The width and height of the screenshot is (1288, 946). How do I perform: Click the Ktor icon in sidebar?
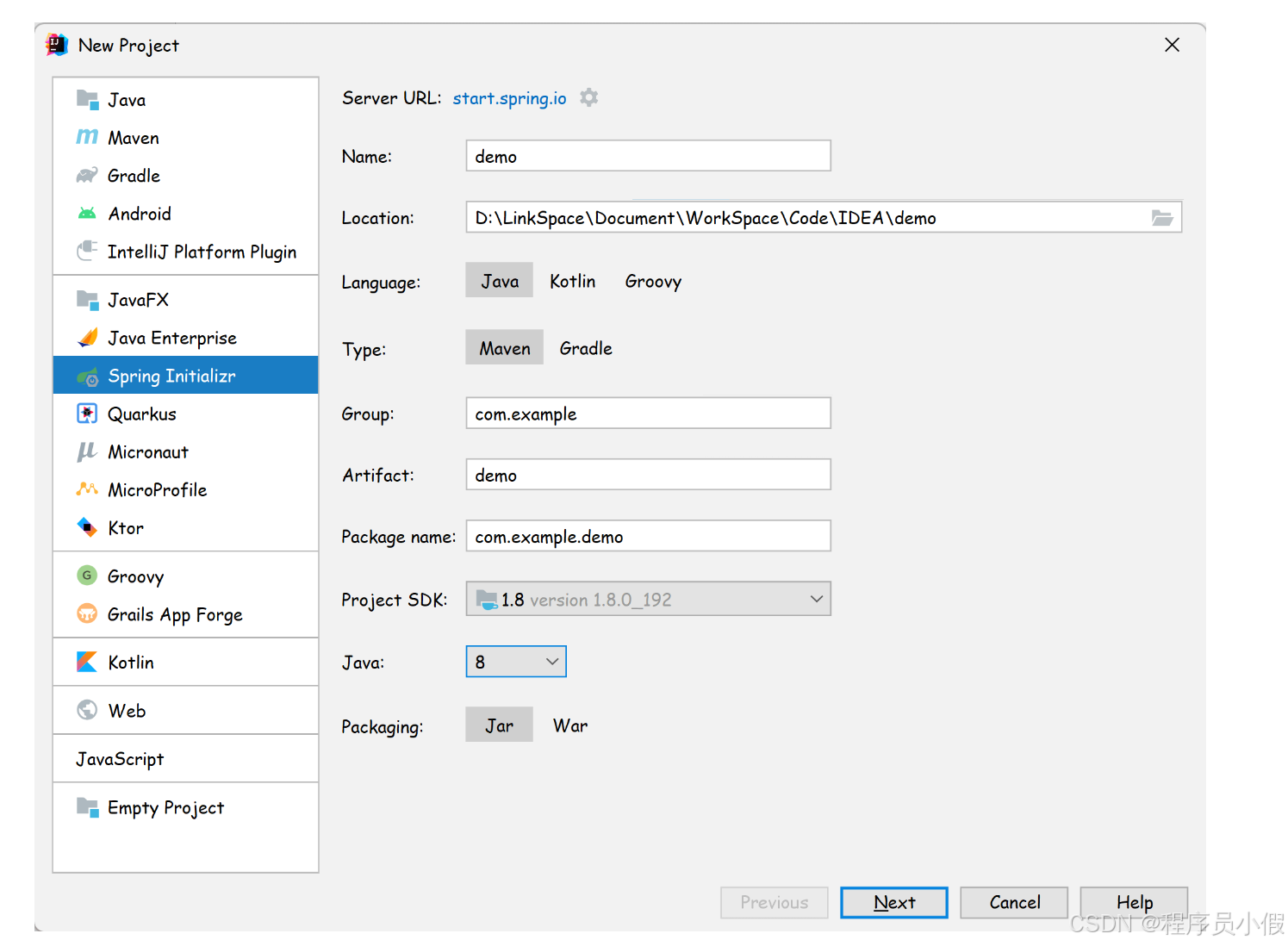point(87,527)
